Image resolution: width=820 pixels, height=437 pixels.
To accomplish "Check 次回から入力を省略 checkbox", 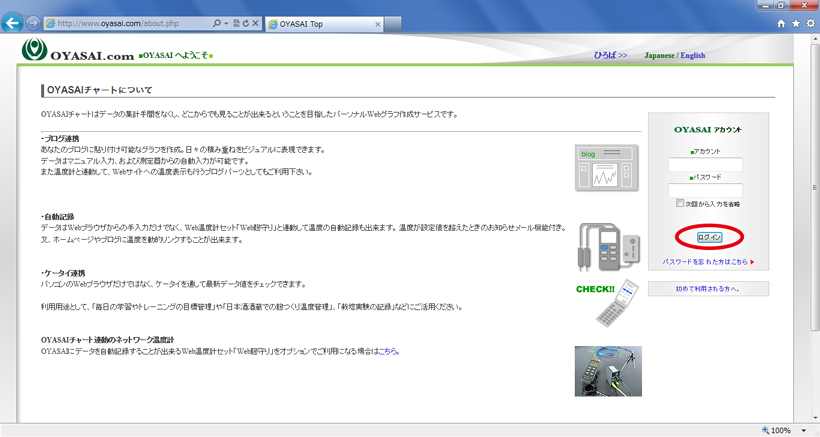I will (680, 203).
